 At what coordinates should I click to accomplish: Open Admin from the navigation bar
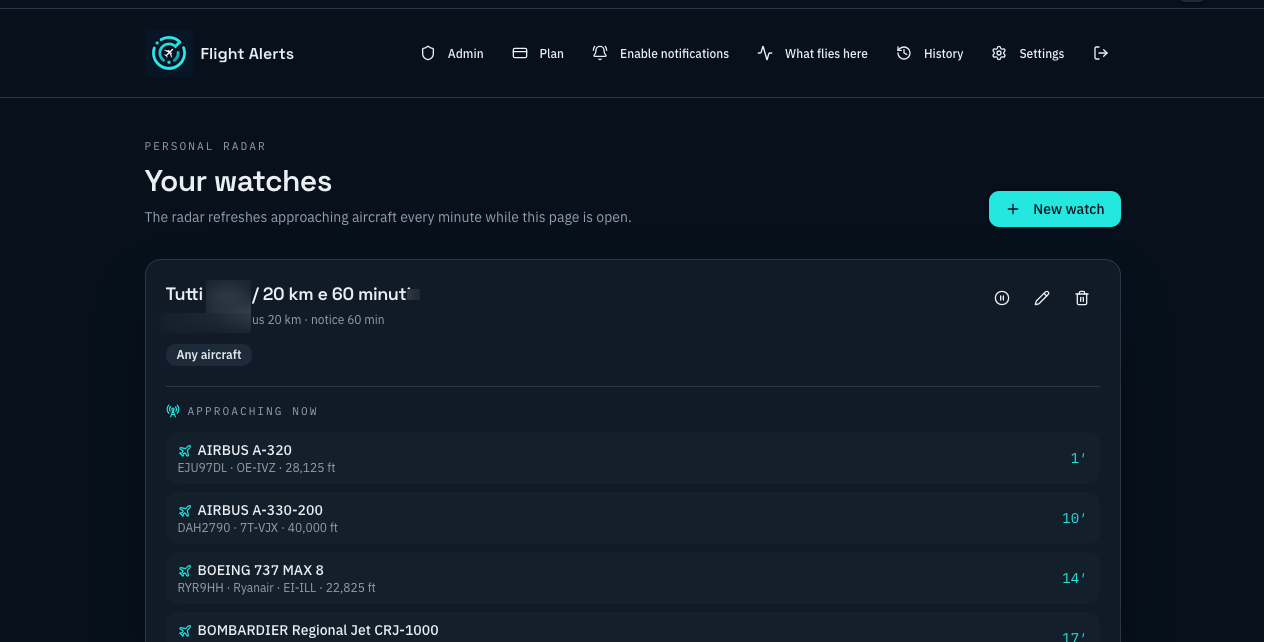[x=452, y=53]
